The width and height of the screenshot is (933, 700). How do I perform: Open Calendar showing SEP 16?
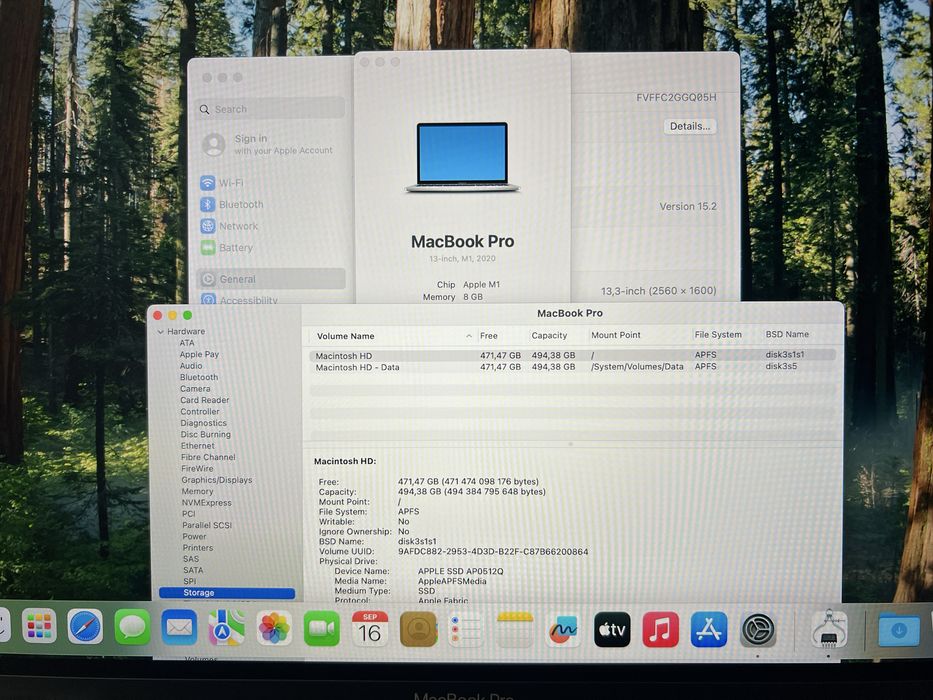click(370, 629)
